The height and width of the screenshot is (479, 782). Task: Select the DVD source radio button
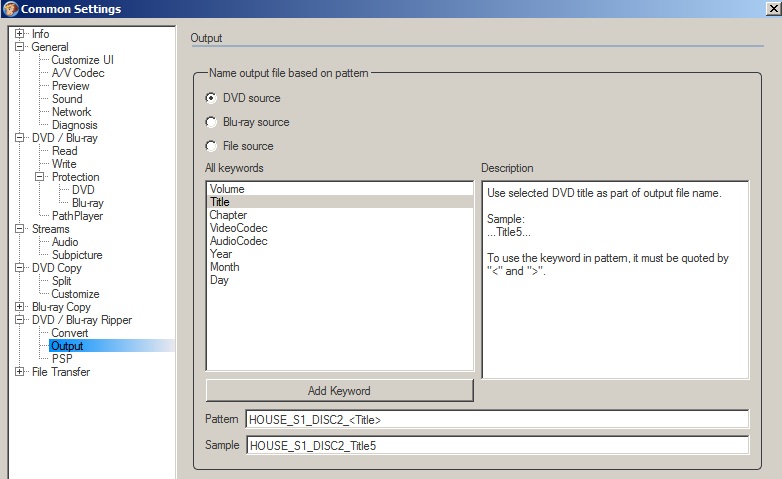point(210,98)
